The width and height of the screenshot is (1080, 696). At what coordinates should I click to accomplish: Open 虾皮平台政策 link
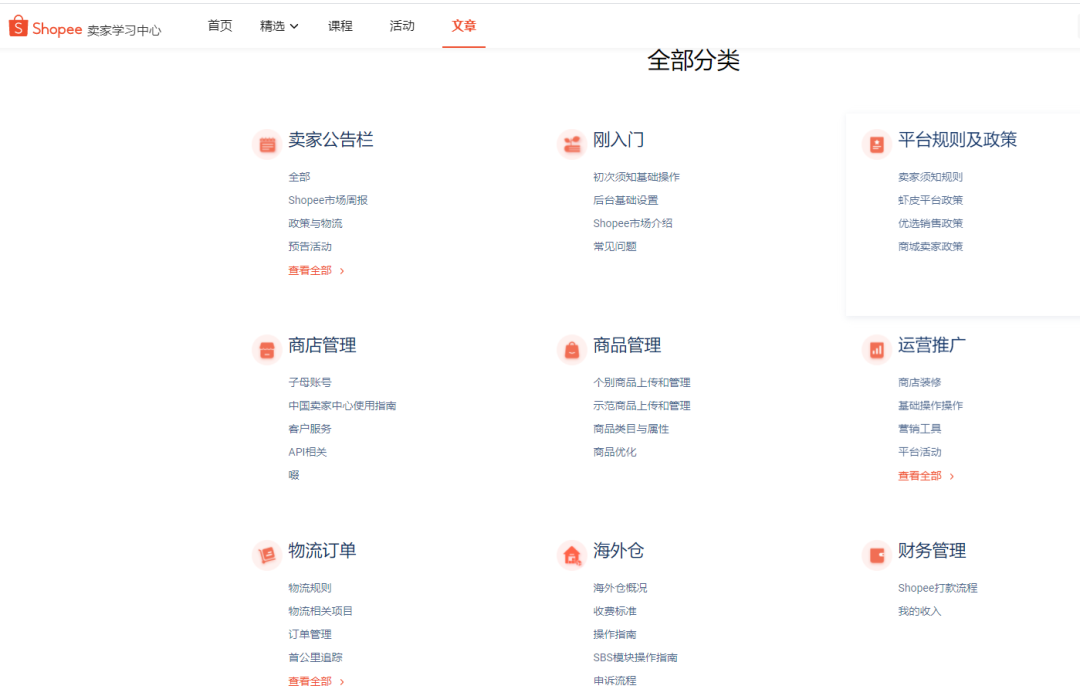pyautogui.click(x=930, y=201)
